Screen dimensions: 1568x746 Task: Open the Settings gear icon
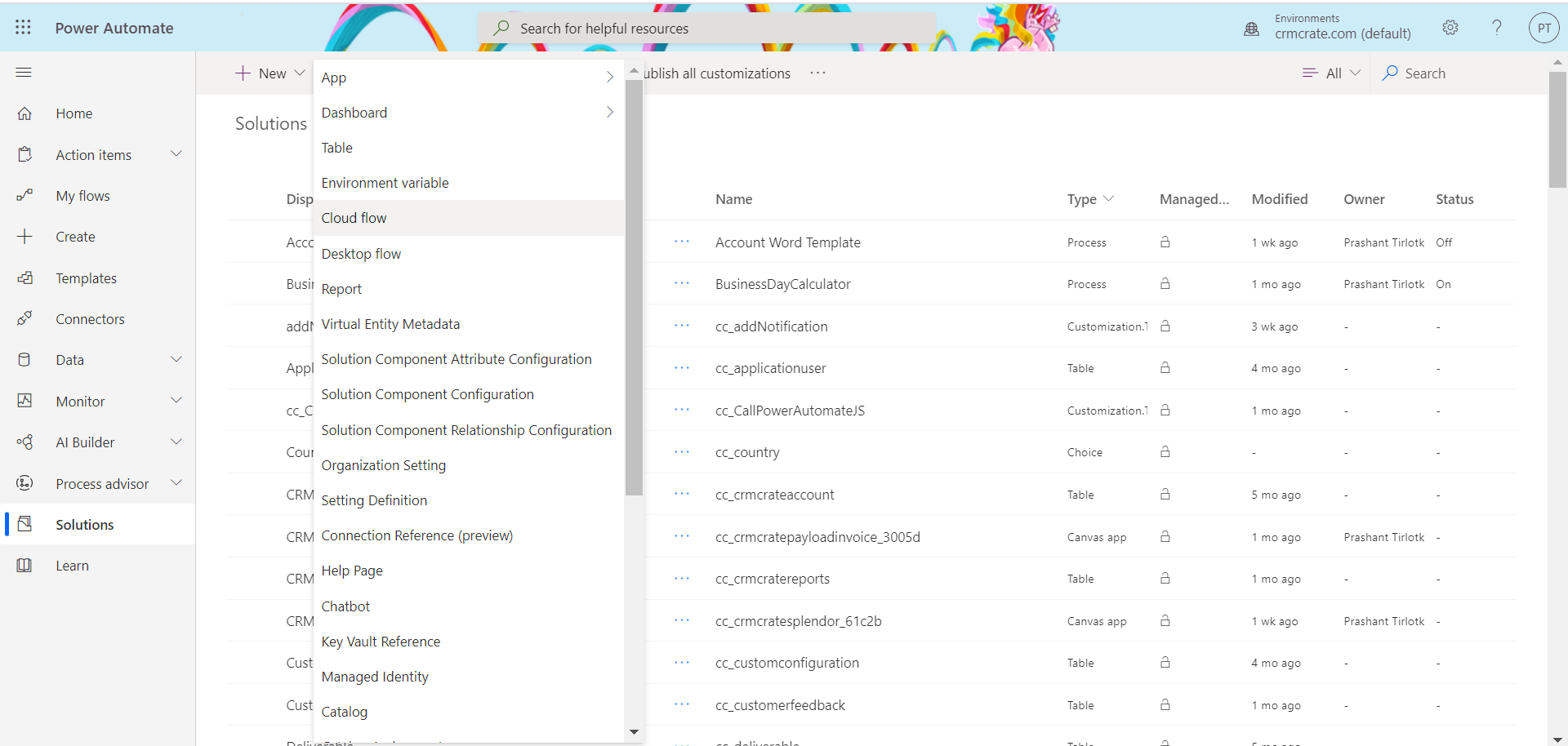click(x=1450, y=28)
